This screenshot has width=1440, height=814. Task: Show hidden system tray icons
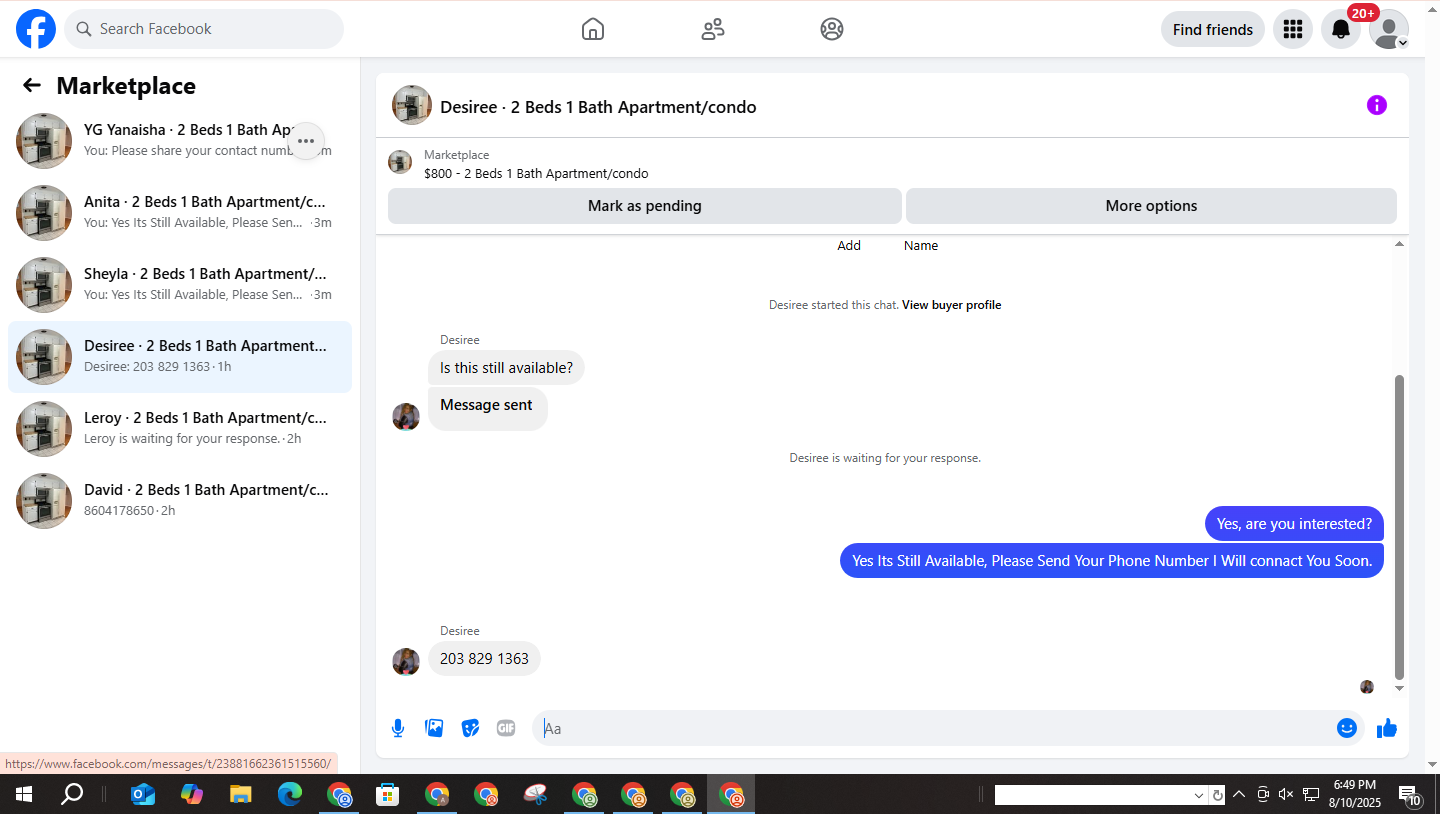point(1239,795)
